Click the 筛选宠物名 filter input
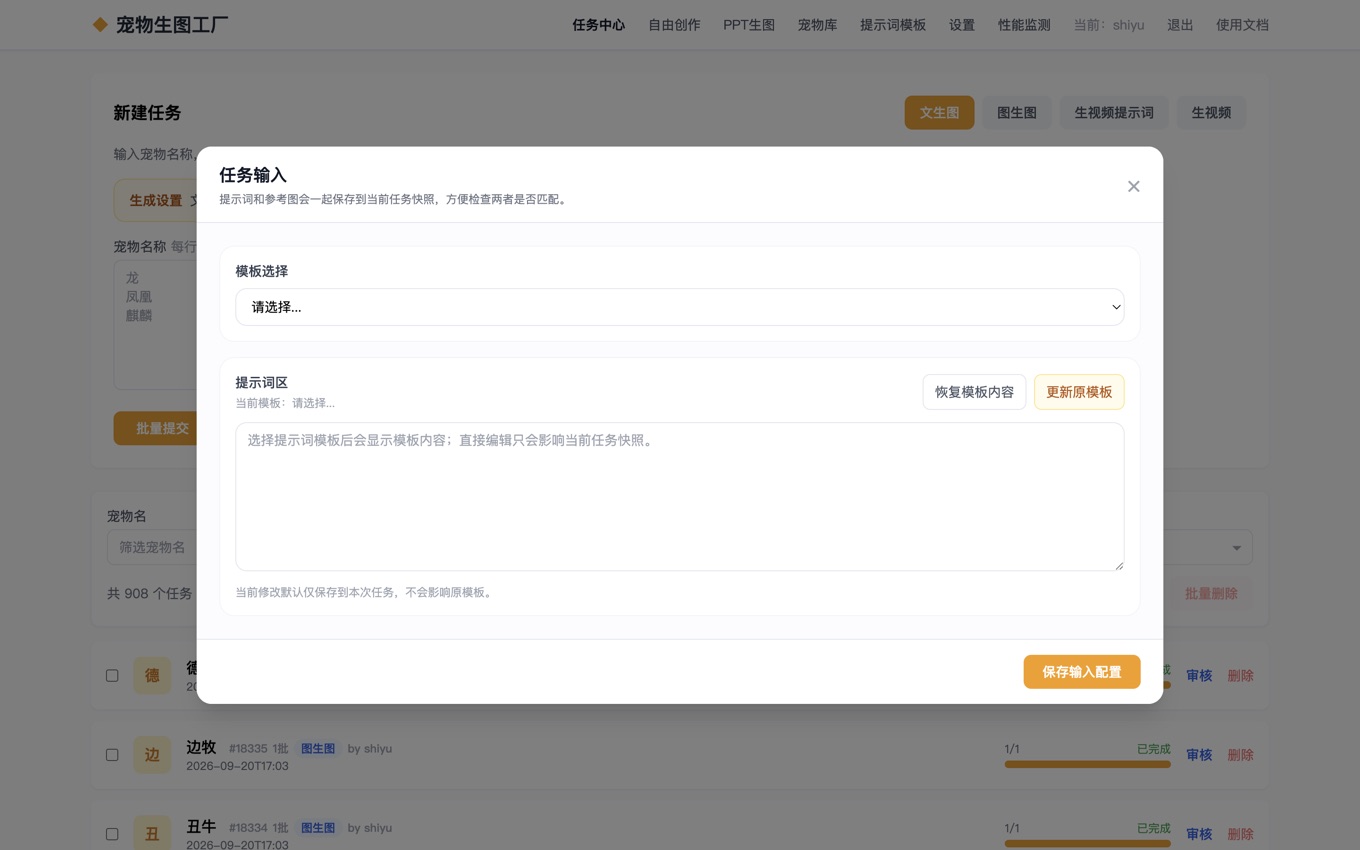Screen dimensions: 1360x850 click(152, 547)
